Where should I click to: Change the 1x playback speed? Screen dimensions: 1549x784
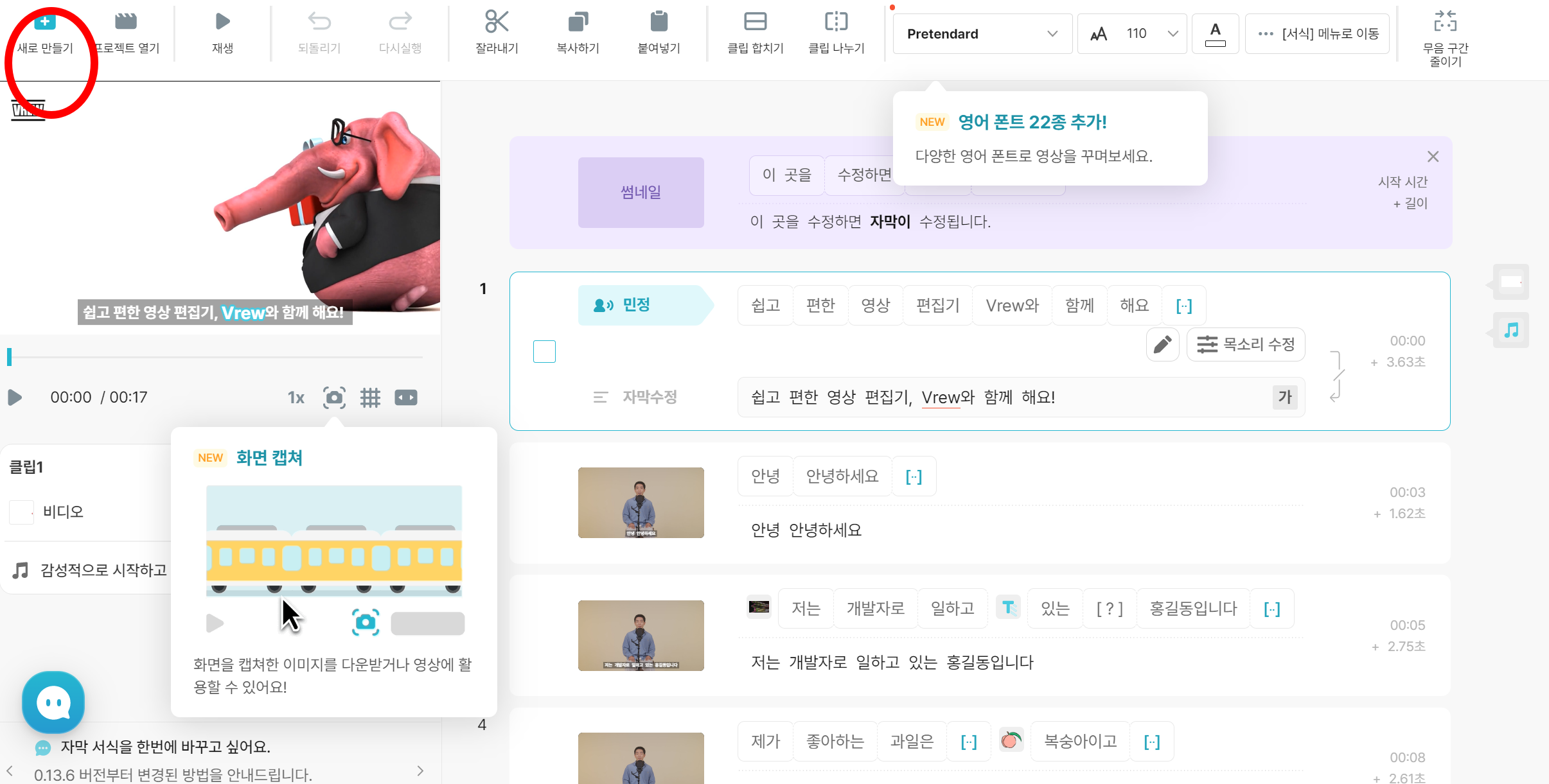click(x=296, y=397)
